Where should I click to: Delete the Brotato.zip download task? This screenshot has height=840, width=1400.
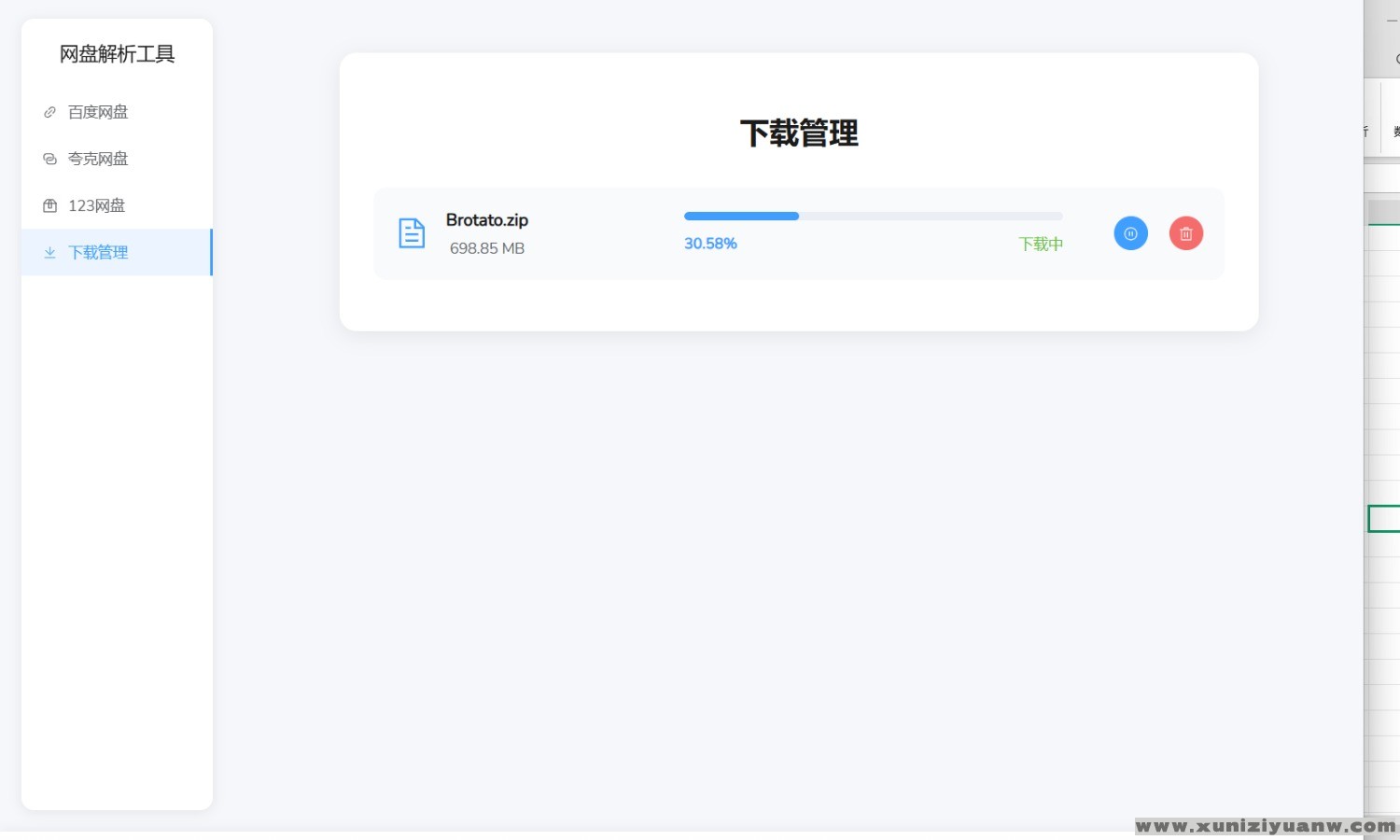(x=1185, y=233)
